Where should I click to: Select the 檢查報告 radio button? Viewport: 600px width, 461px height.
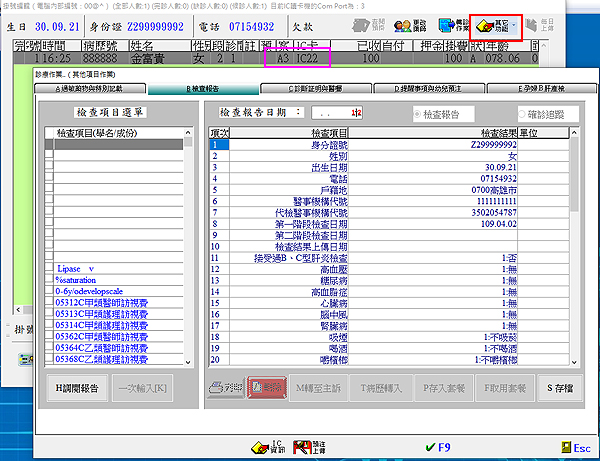[x=418, y=113]
